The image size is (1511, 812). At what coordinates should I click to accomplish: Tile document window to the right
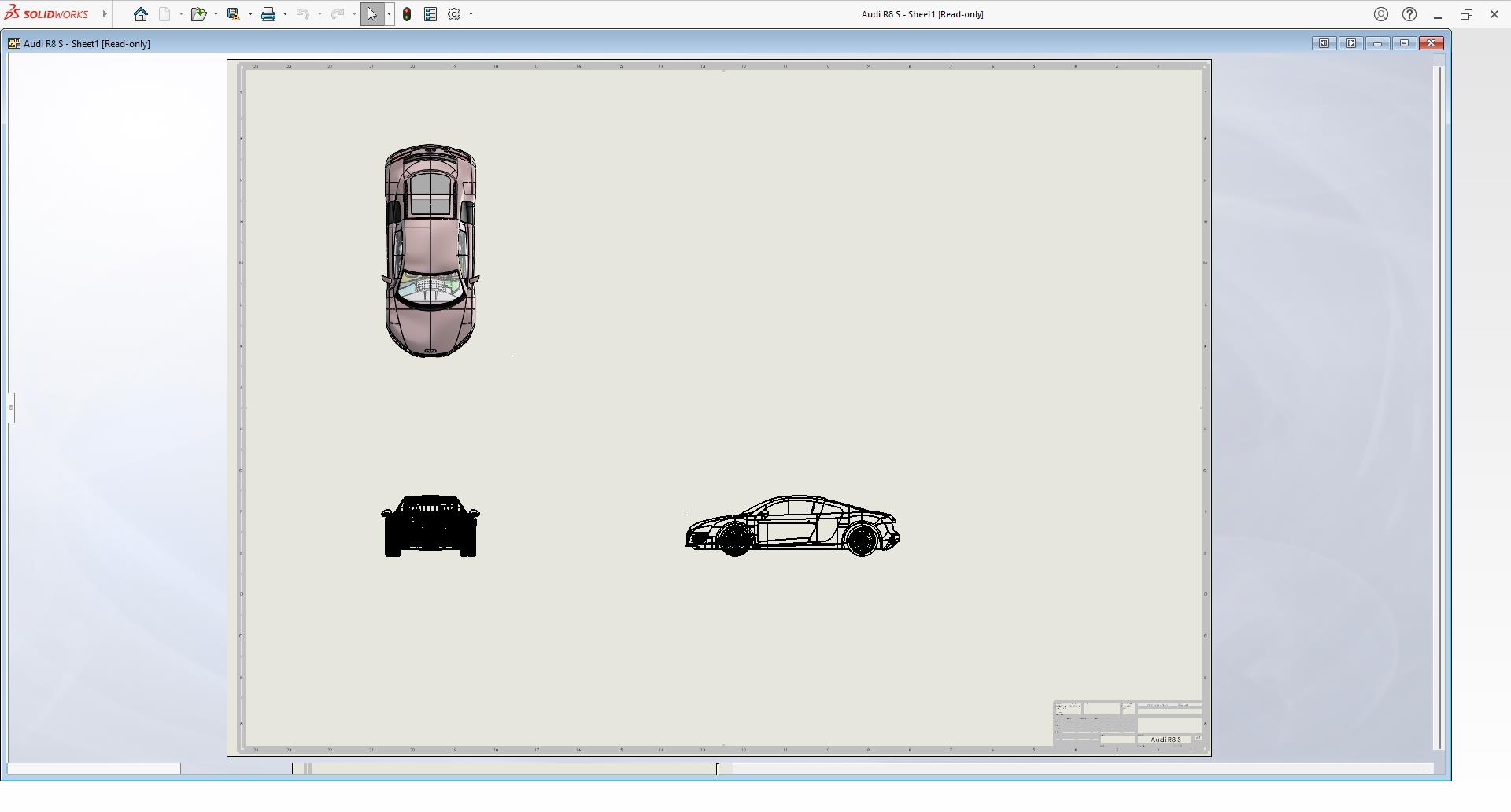pos(1350,43)
